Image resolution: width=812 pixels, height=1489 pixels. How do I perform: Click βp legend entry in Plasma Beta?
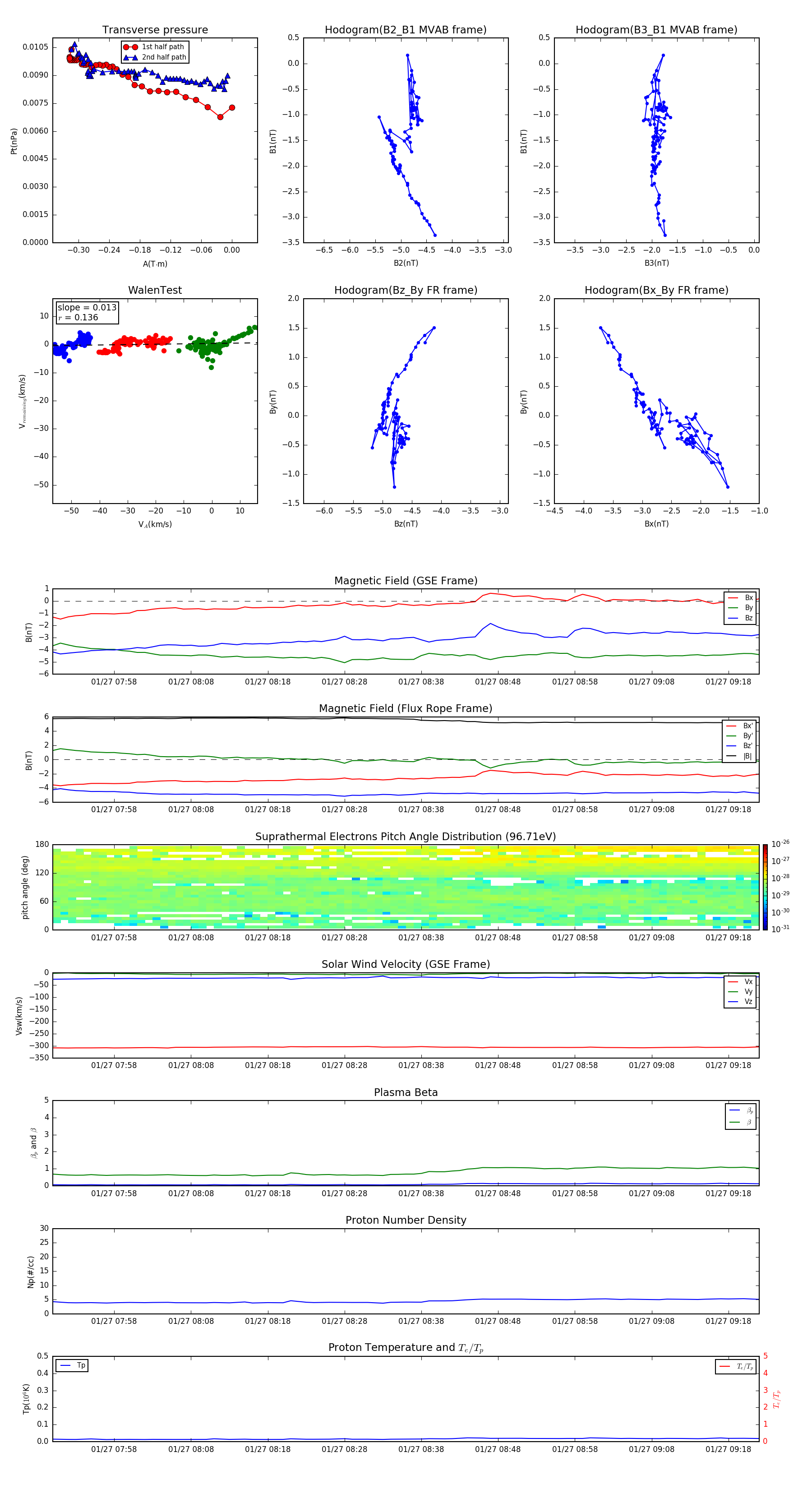740,1110
